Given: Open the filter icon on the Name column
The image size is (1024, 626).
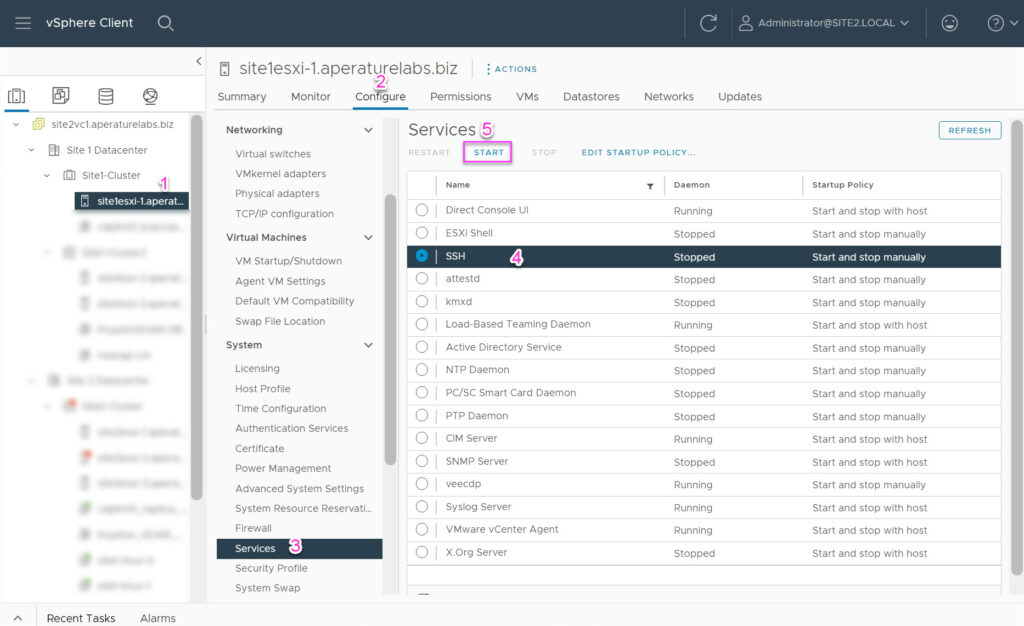Looking at the screenshot, I should [x=650, y=185].
